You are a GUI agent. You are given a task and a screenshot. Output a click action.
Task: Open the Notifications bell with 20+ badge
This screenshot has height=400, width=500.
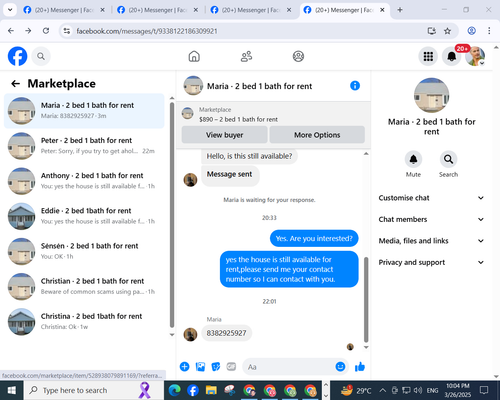click(452, 56)
